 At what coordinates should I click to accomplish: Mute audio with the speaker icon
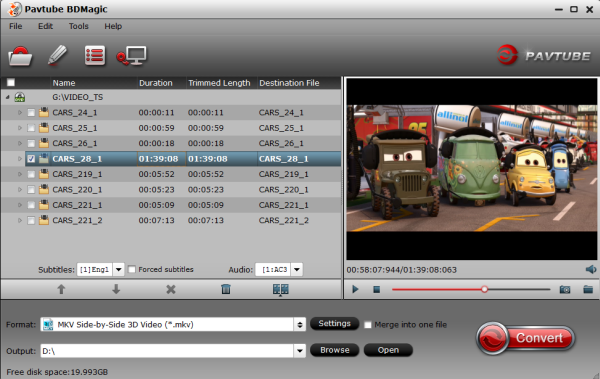(591, 269)
